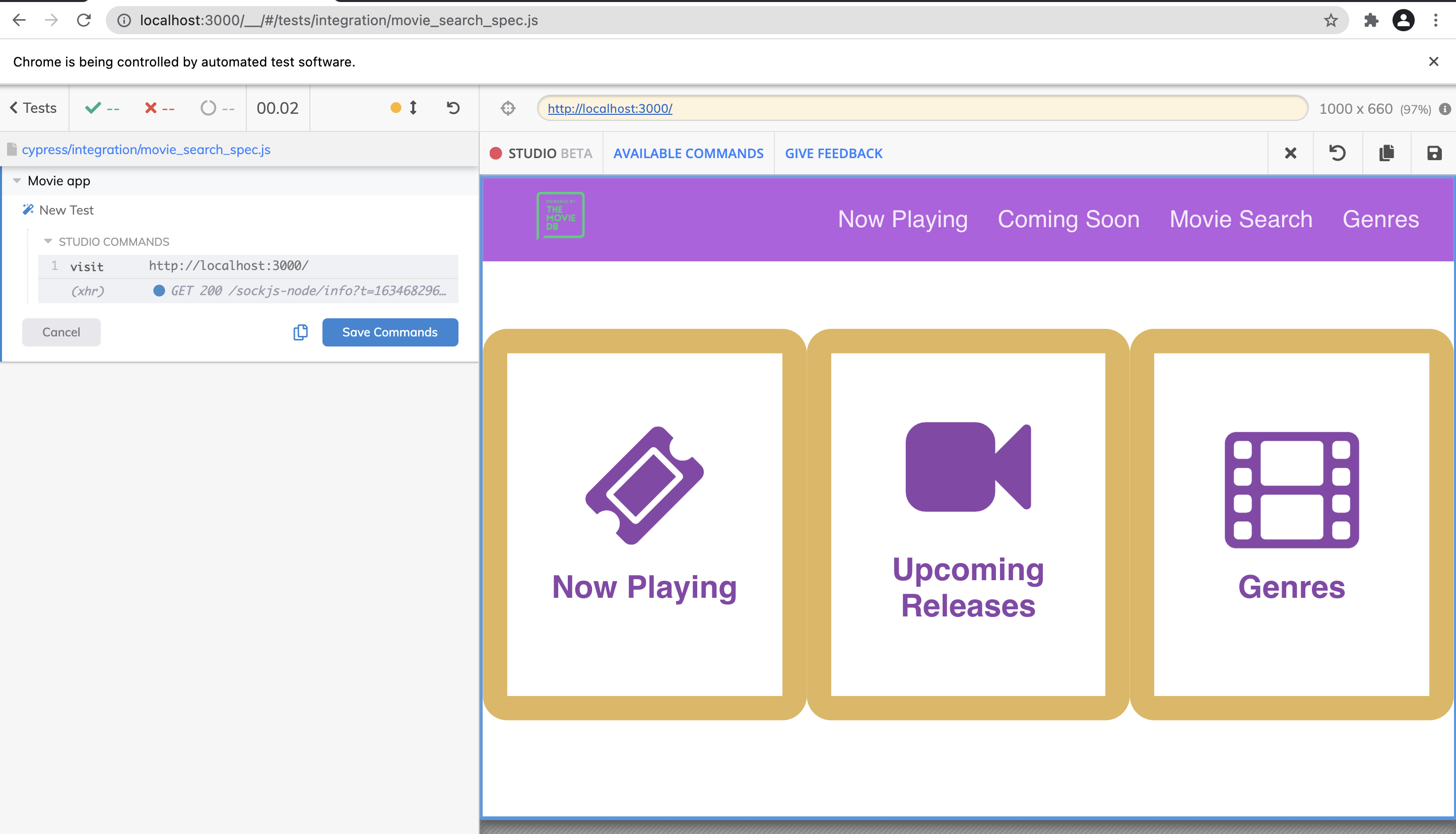Click the viewport info icon
Viewport: 1456px width, 834px height.
point(1444,109)
